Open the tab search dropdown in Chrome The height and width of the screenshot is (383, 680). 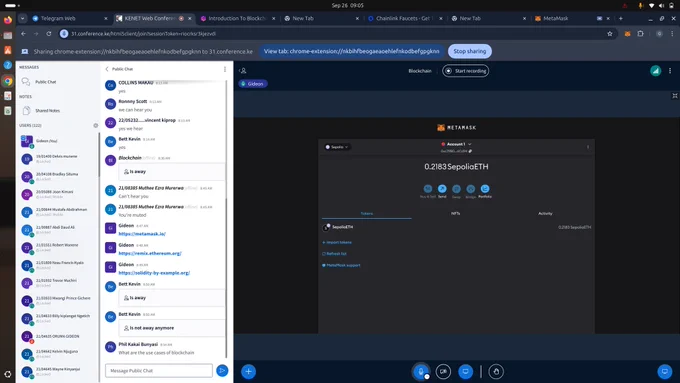[22, 18]
